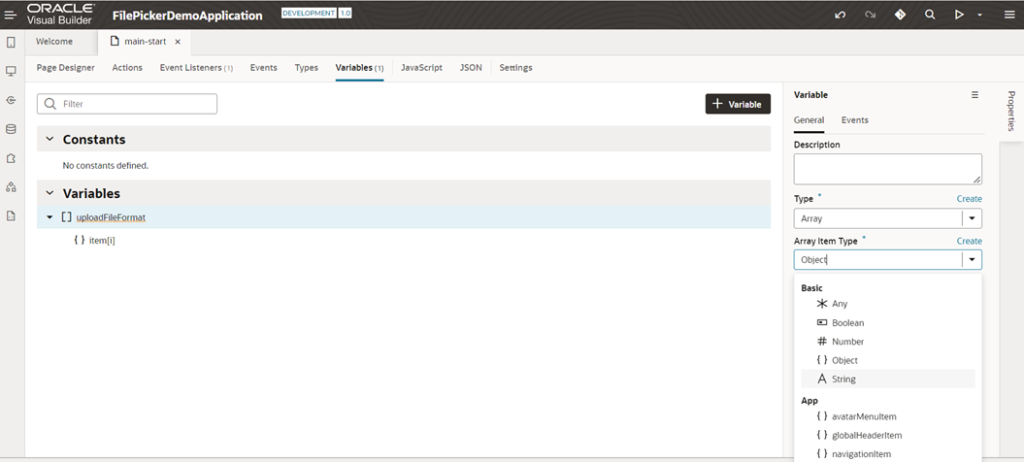The height and width of the screenshot is (462, 1024).
Task: Collapse the Variables section
Action: point(49,194)
